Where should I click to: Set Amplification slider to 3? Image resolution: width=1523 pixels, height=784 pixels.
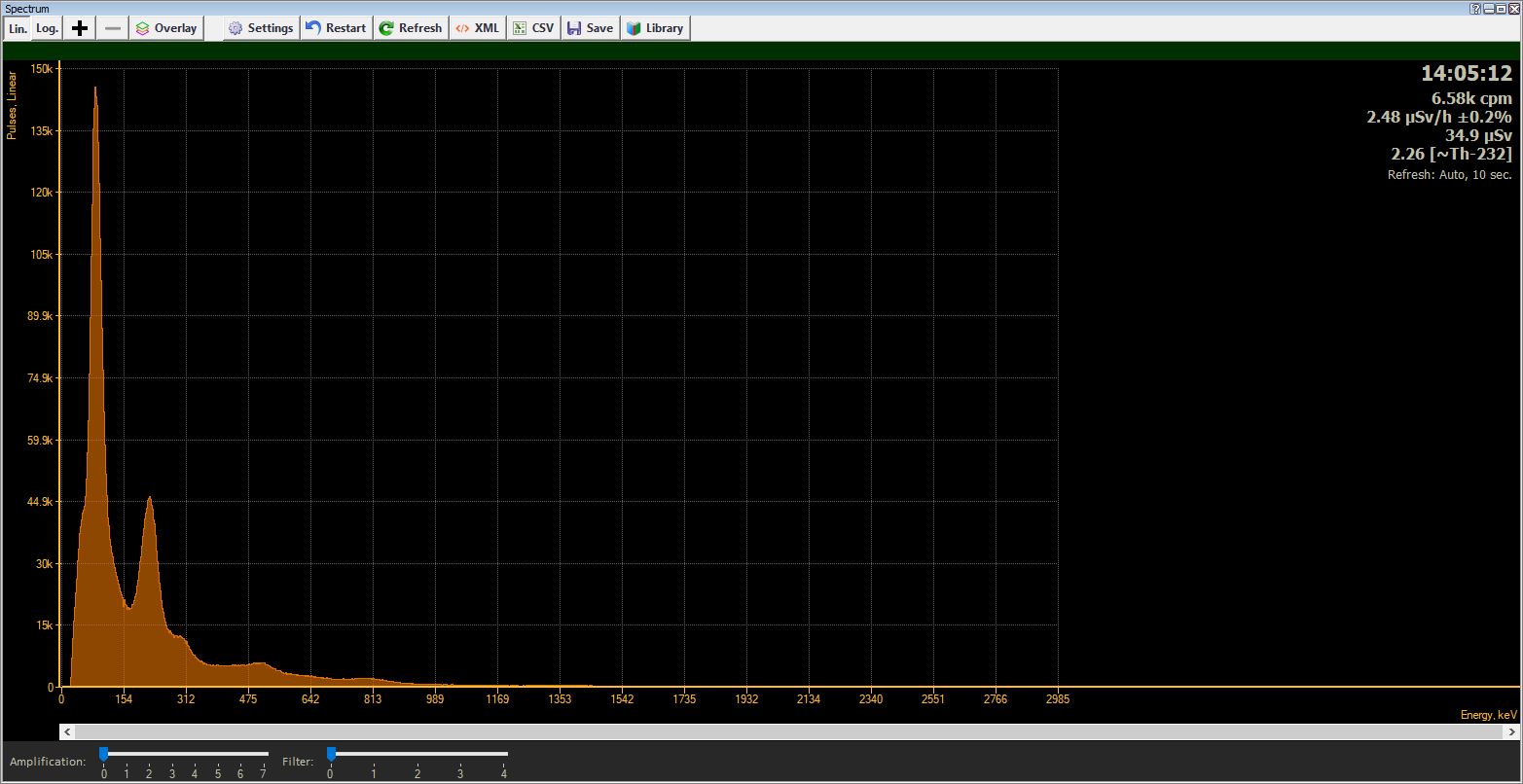pyautogui.click(x=172, y=754)
